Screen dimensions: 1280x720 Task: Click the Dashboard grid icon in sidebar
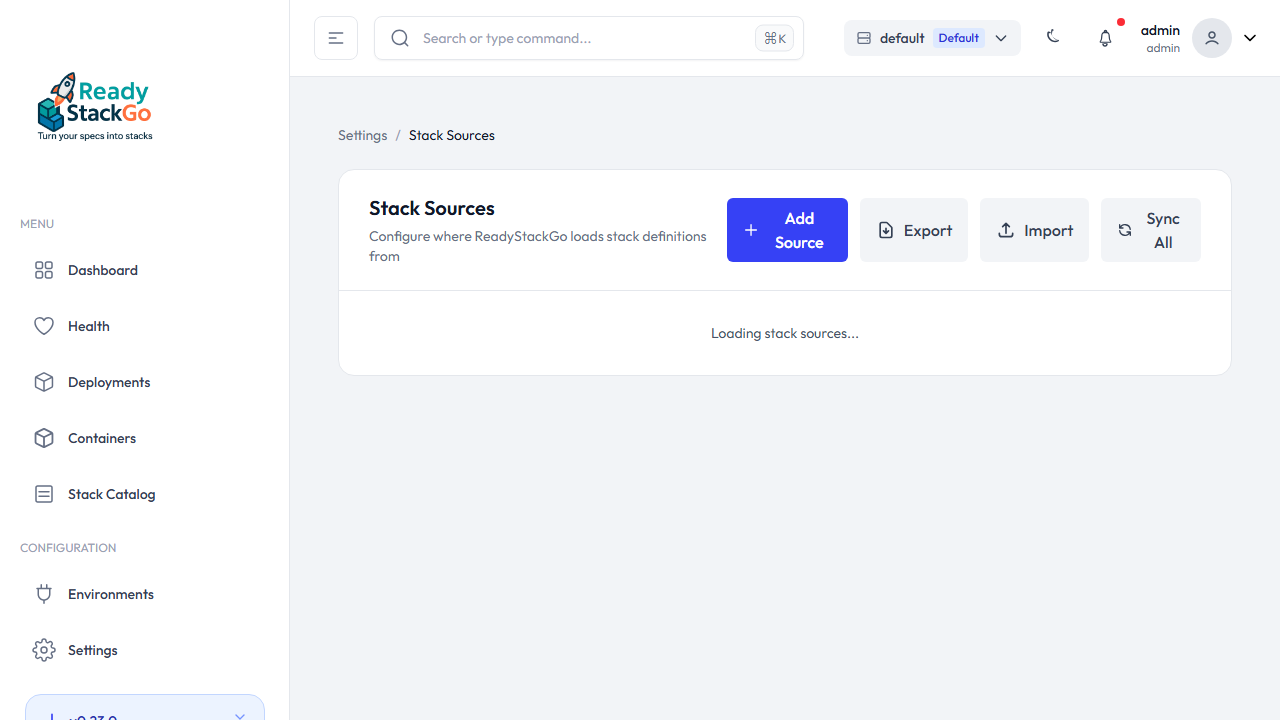(44, 270)
